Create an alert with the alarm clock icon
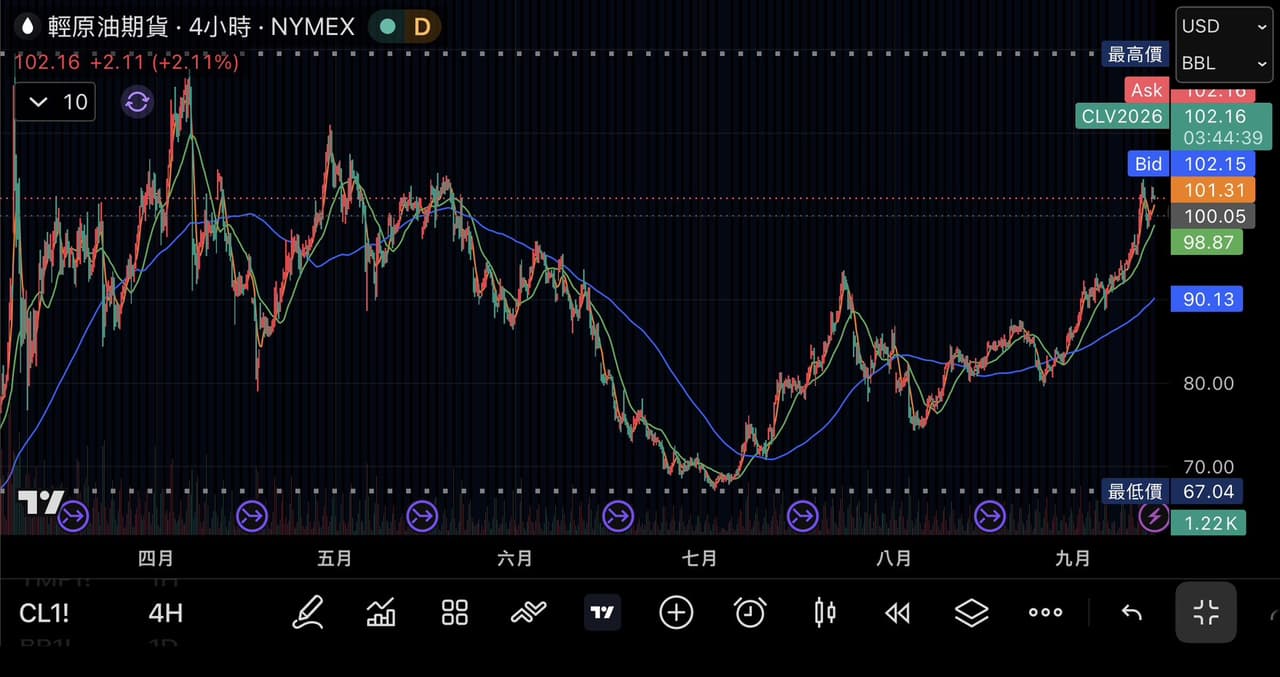This screenshot has width=1280, height=677. pos(750,612)
